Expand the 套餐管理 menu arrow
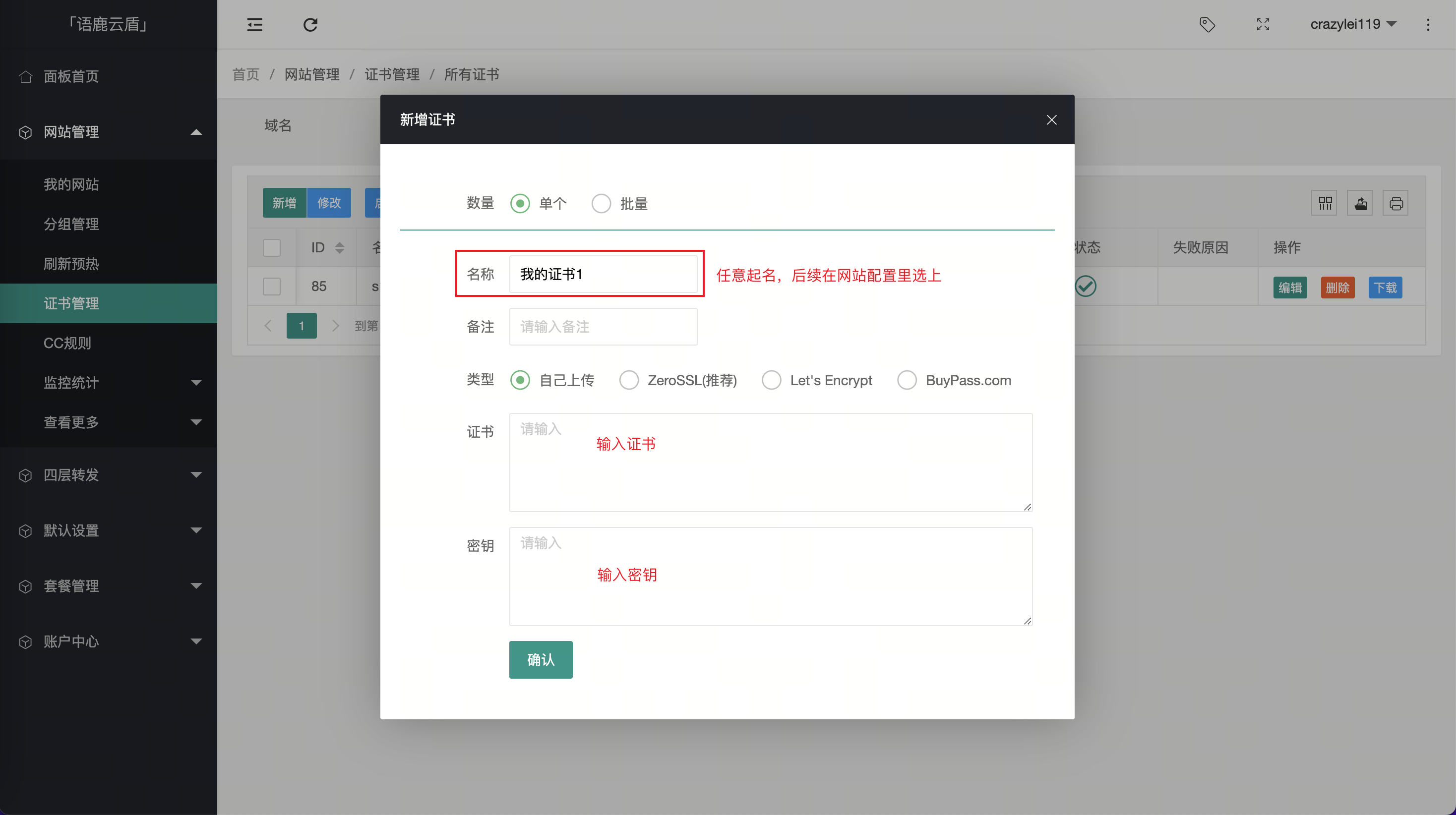Image resolution: width=1456 pixels, height=815 pixels. point(196,585)
